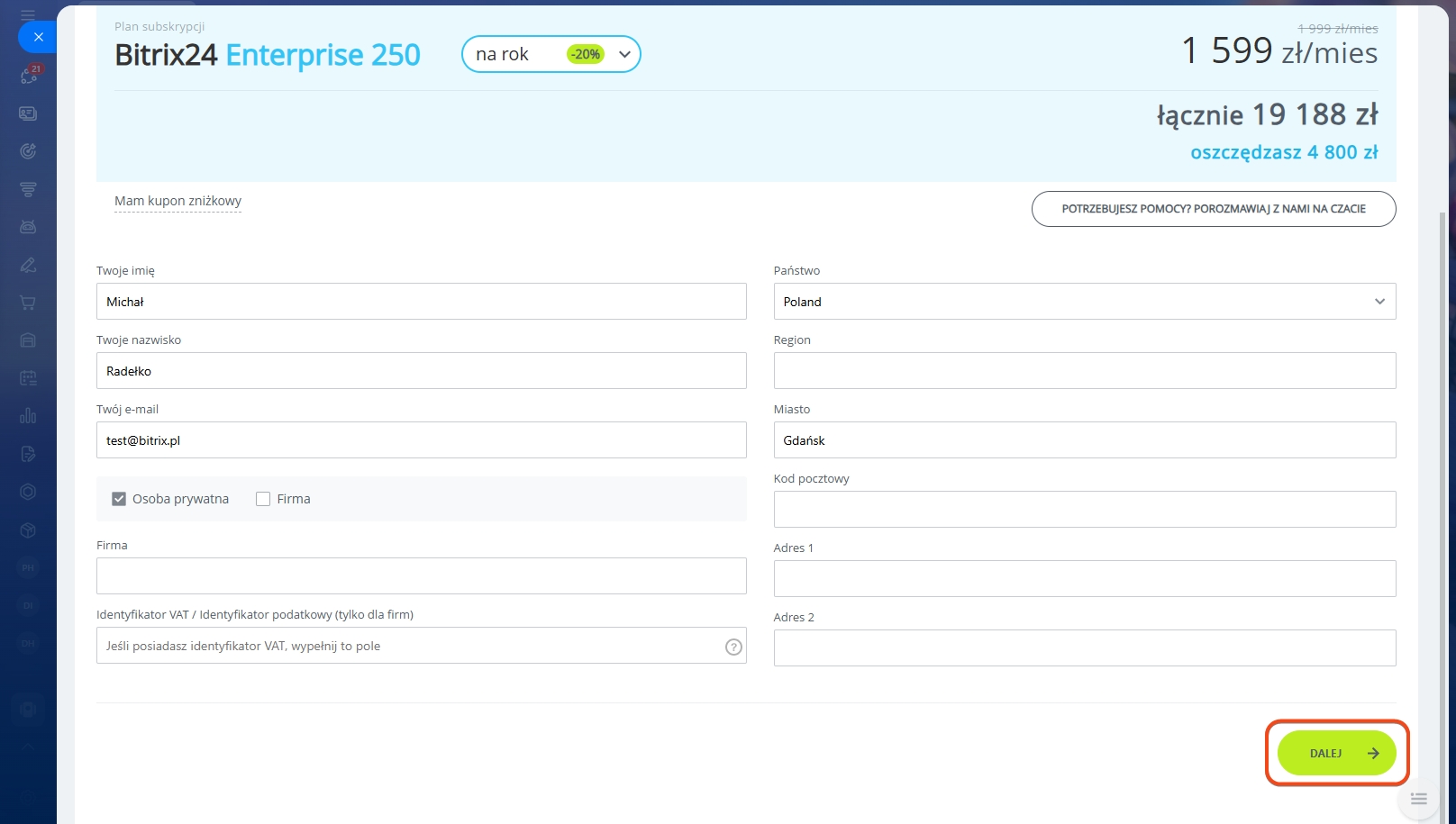Click the 'Twoje imię' field with Michał

pos(422,302)
